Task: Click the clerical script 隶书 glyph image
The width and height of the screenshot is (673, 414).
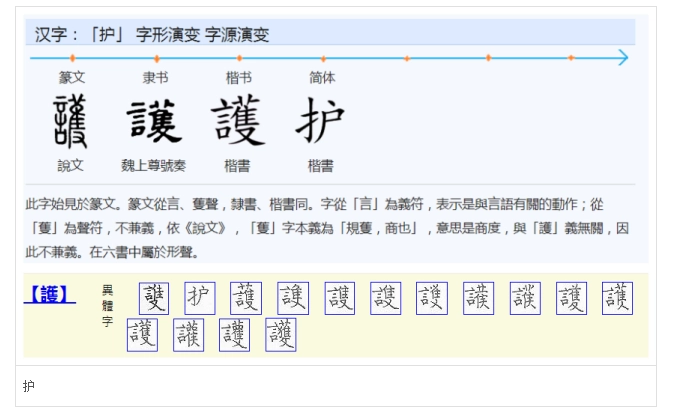Action: (154, 122)
